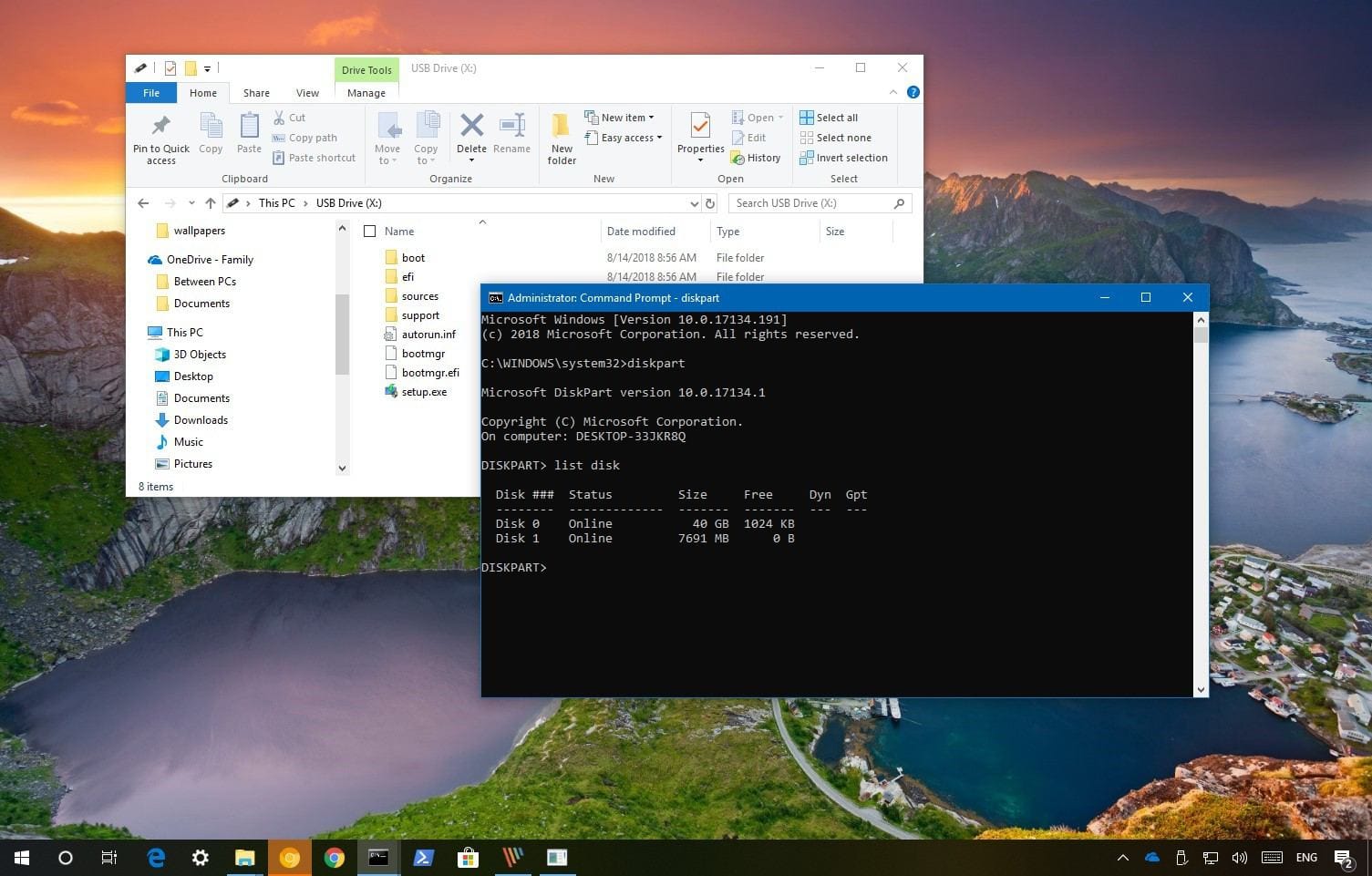
Task: Click the volume speaker tray icon
Action: coord(1239,857)
